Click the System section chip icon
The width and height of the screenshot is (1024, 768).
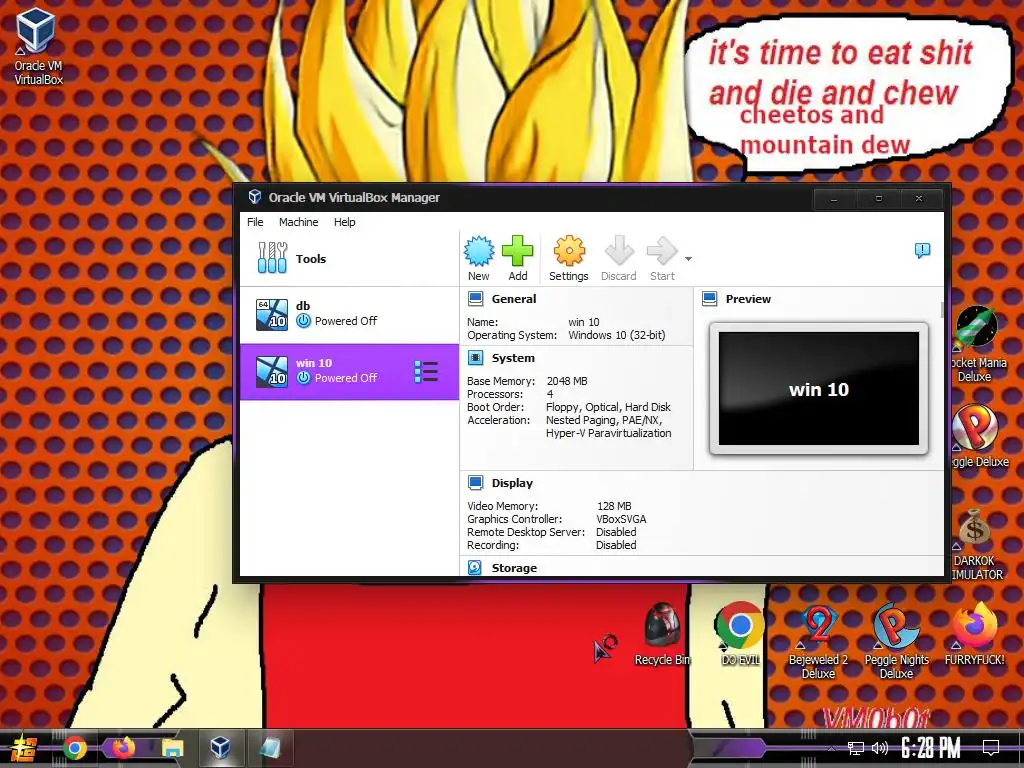pyautogui.click(x=475, y=358)
